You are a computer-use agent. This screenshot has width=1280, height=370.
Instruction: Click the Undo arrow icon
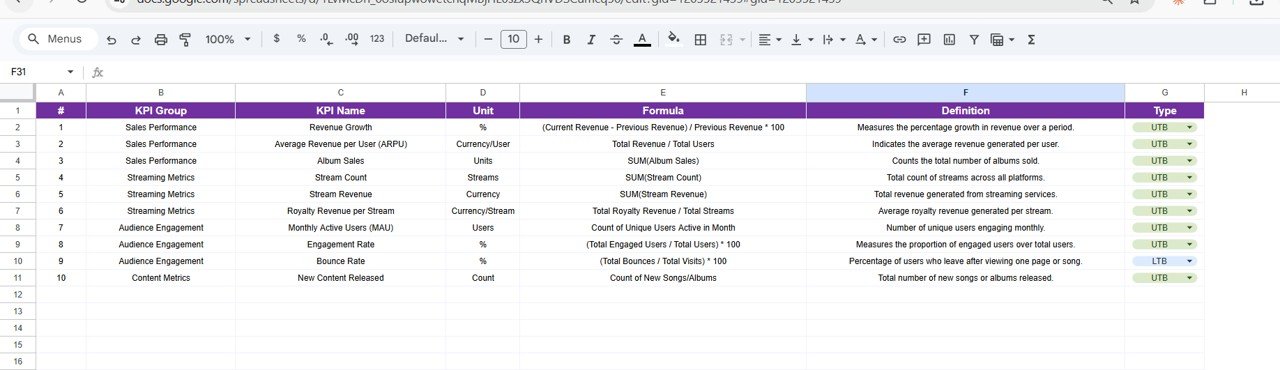(x=110, y=39)
